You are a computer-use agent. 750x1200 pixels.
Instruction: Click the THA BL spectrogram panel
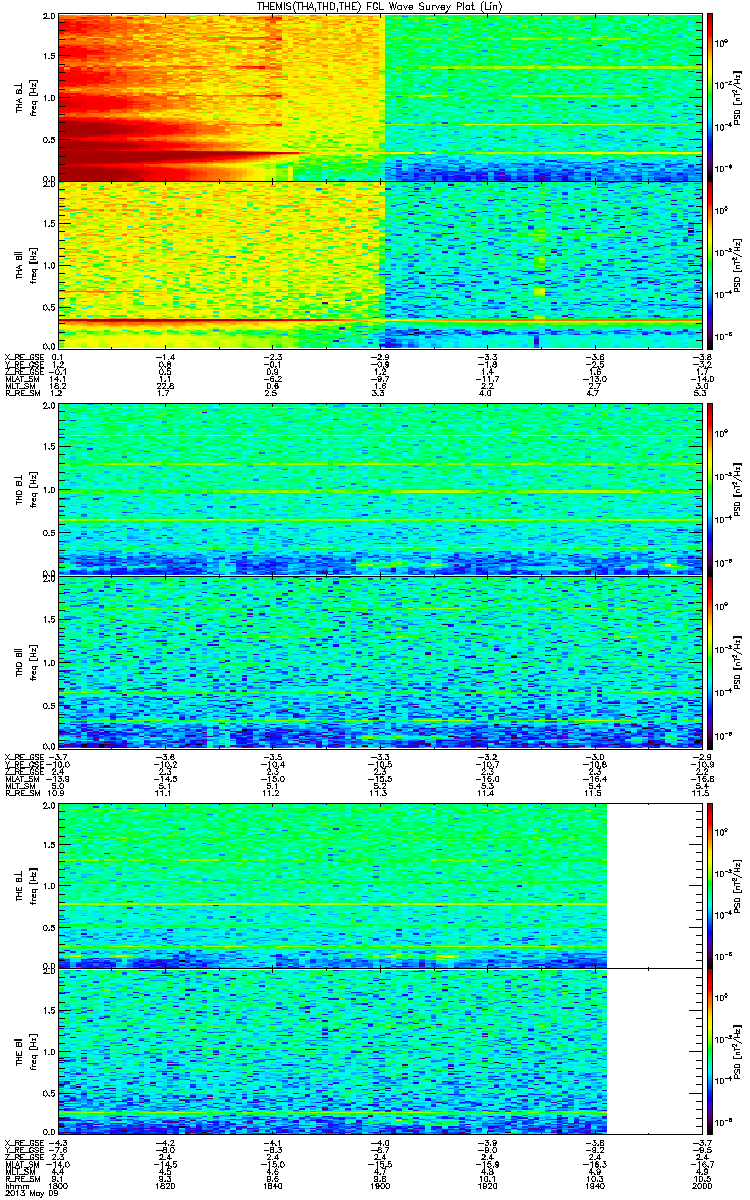click(380, 97)
